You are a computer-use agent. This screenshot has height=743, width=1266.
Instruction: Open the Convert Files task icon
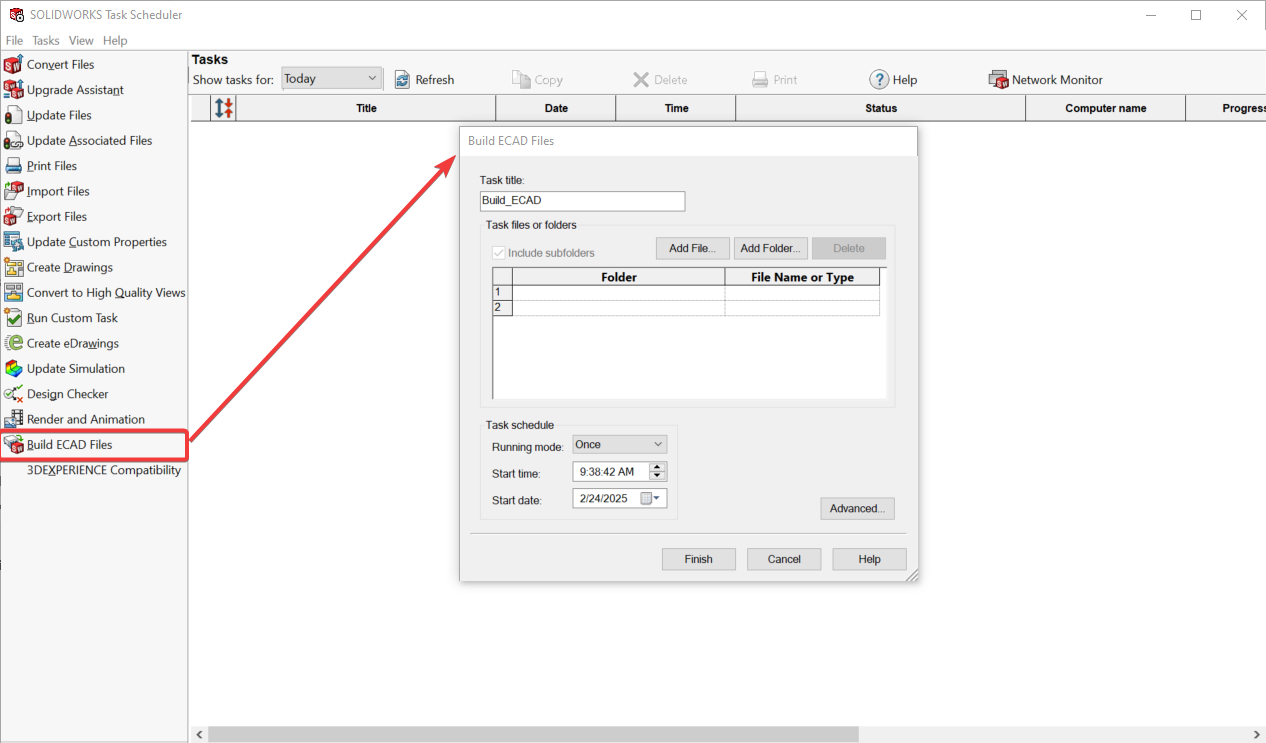click(13, 64)
